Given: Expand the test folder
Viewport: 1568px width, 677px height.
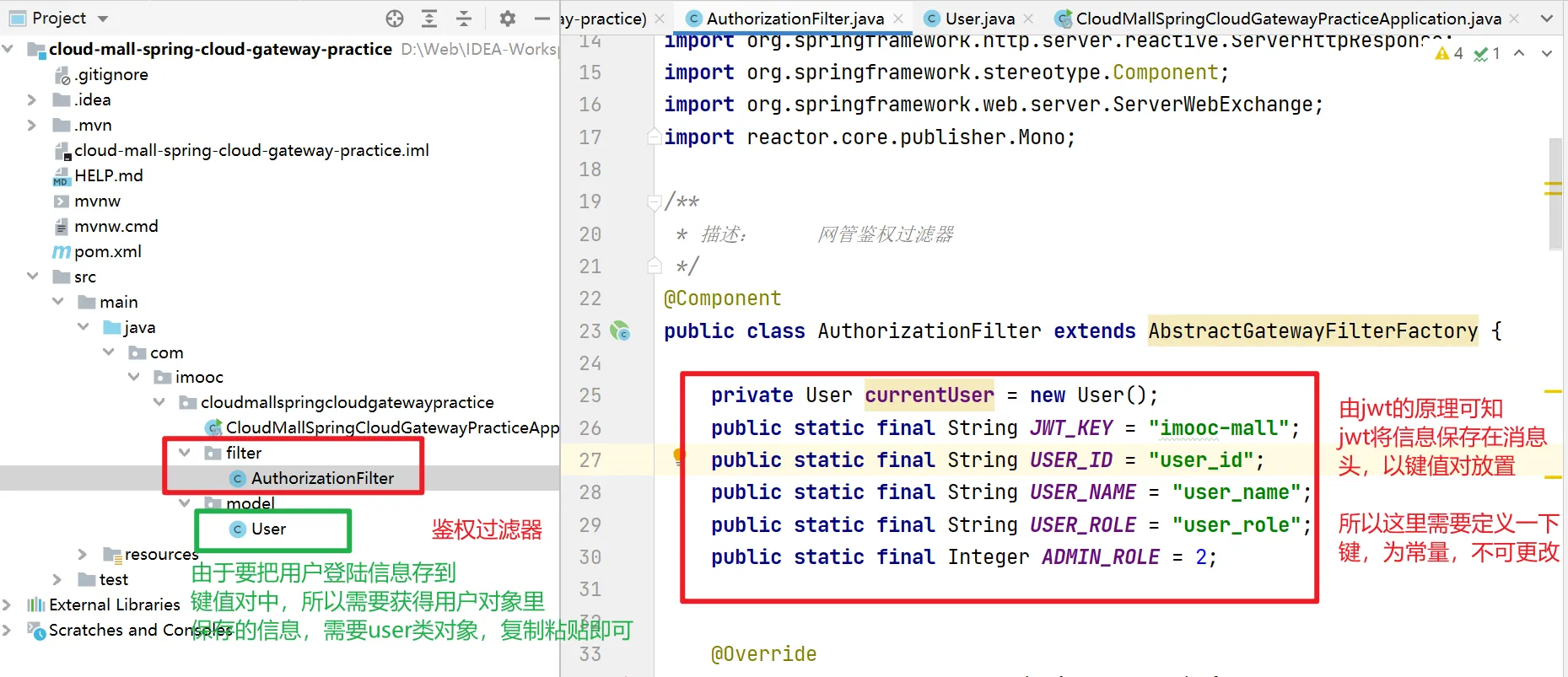Looking at the screenshot, I should [x=57, y=579].
